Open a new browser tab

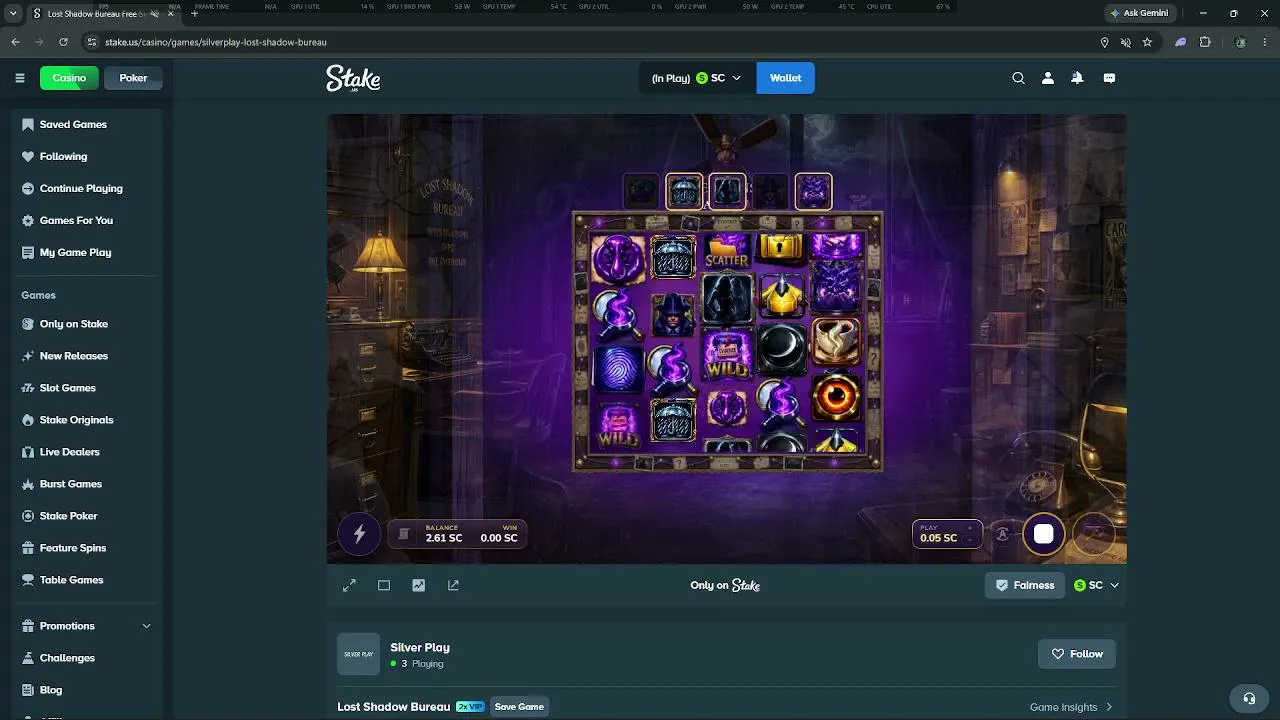[x=194, y=14]
